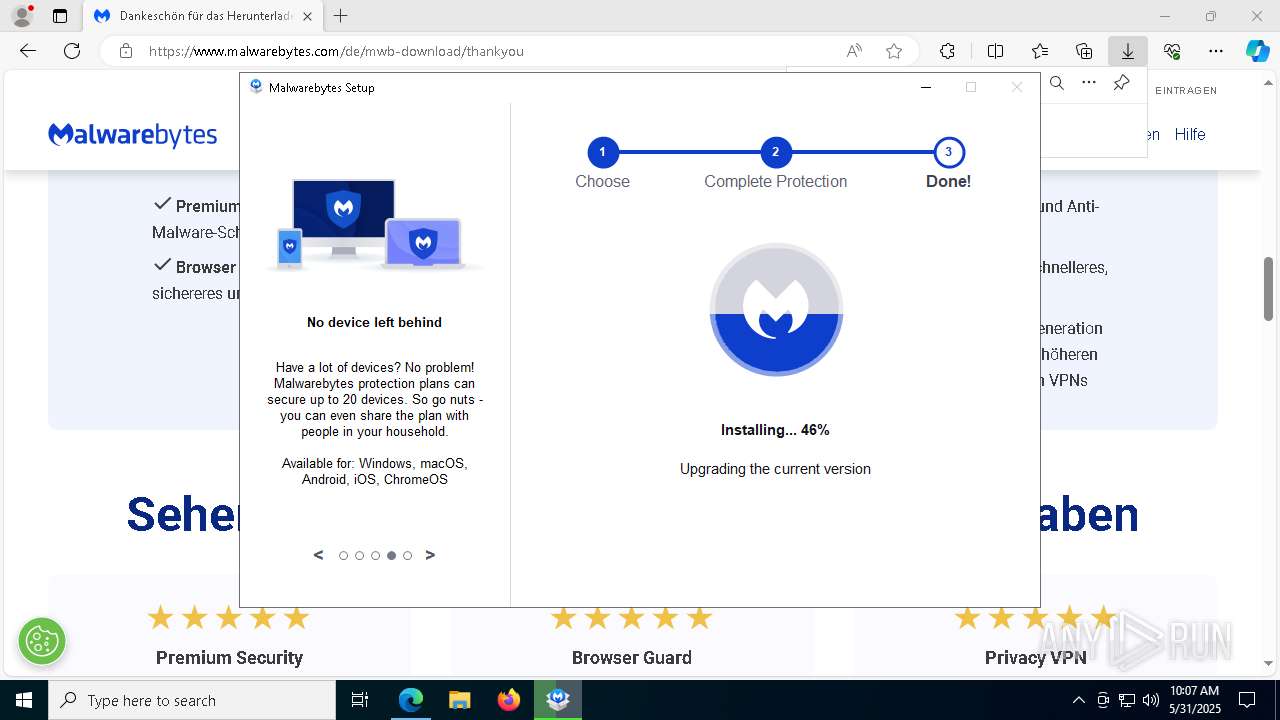Image resolution: width=1280 pixels, height=720 pixels.
Task: Open browser essentials icon
Action: pyautogui.click(x=1172, y=51)
